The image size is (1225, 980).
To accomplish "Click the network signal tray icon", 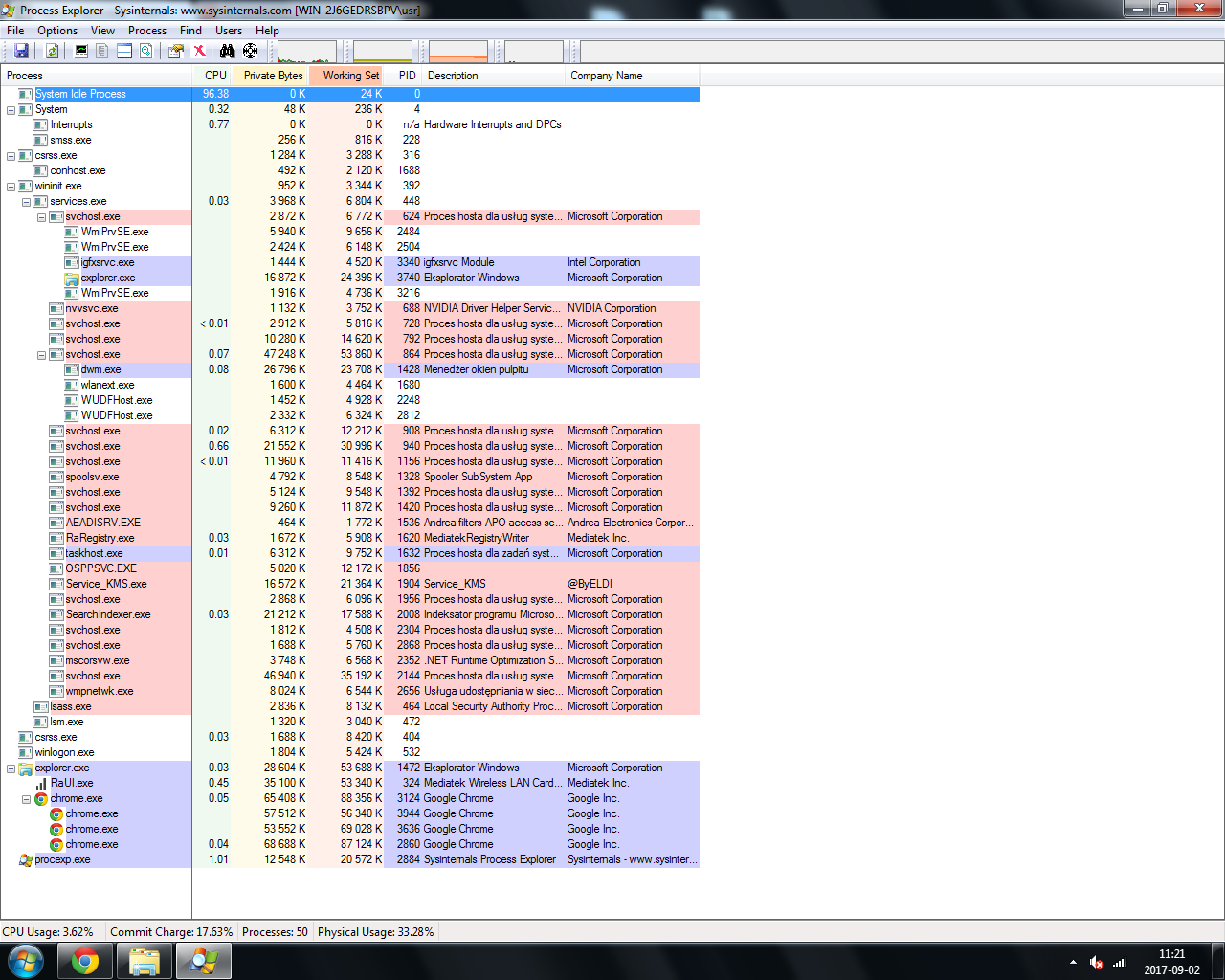I will pos(1119,962).
